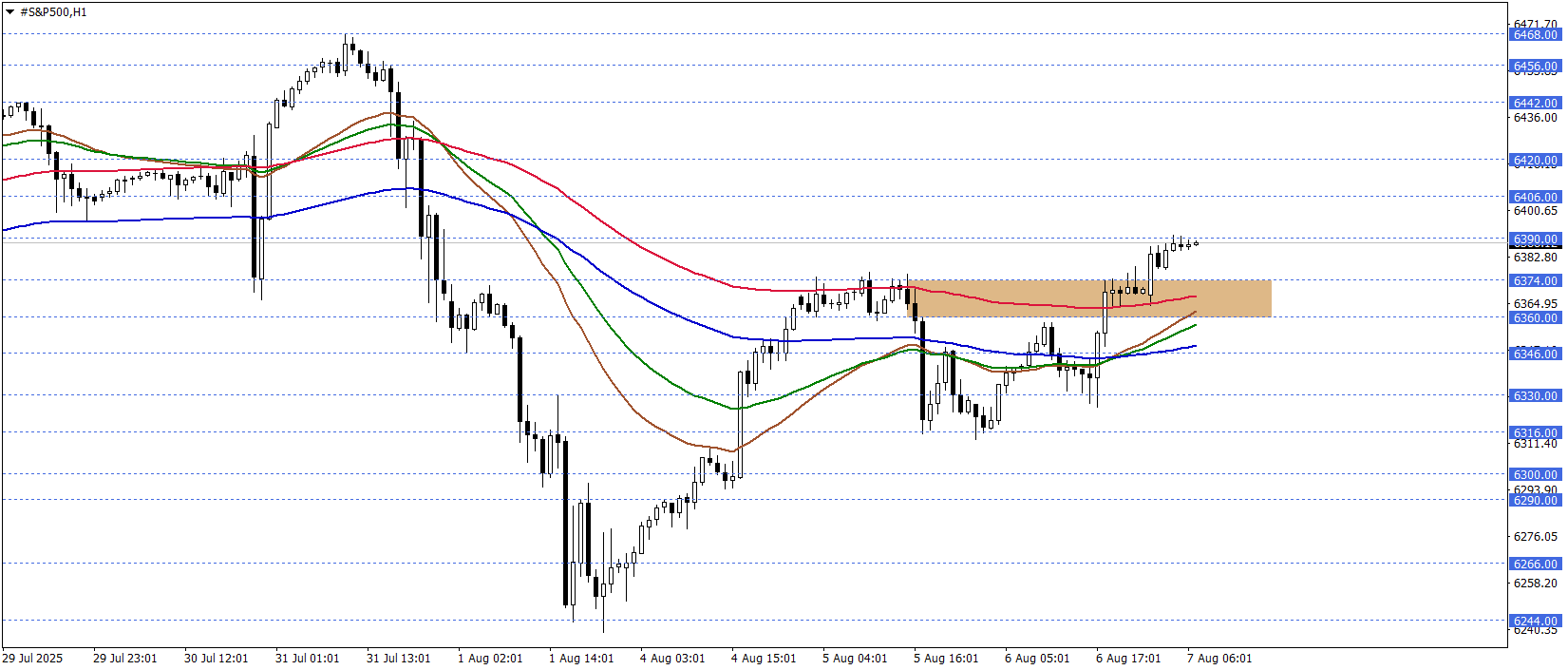Viewport: 1568px width, 670px height.
Task: Click the 6468.00 blue price label
Action: [x=1535, y=34]
